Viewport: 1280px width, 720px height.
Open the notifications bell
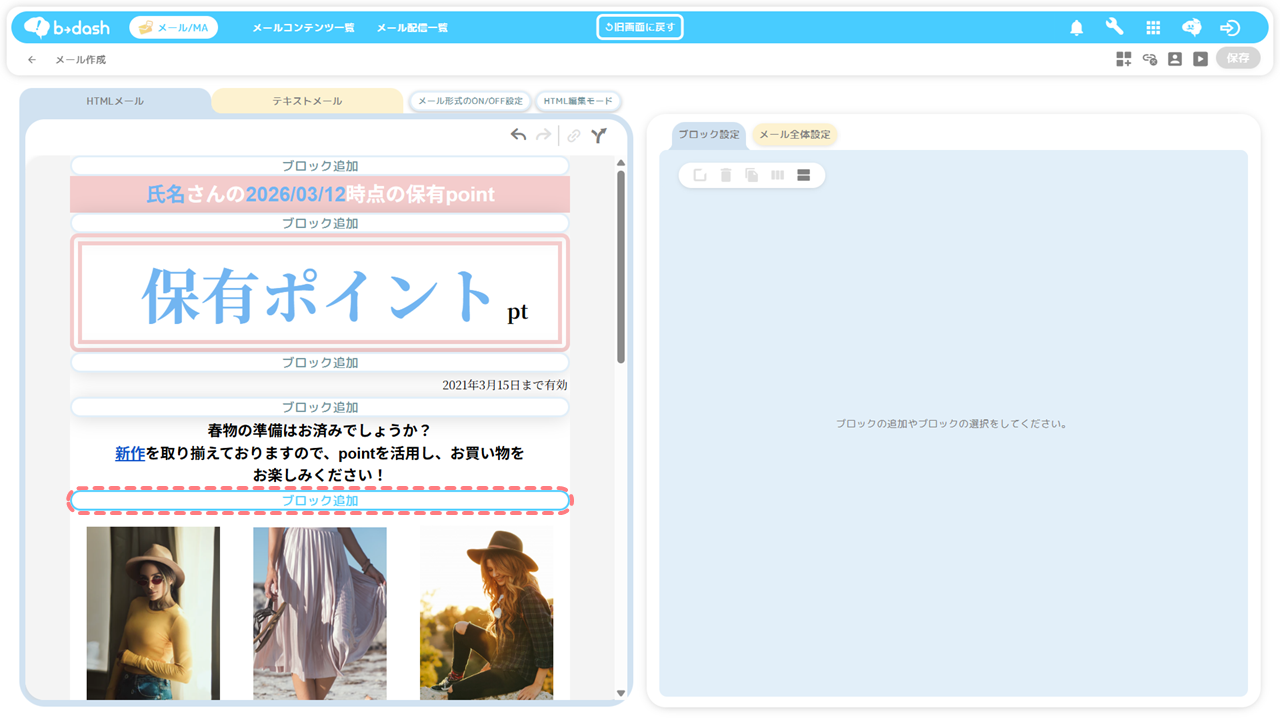tap(1076, 28)
